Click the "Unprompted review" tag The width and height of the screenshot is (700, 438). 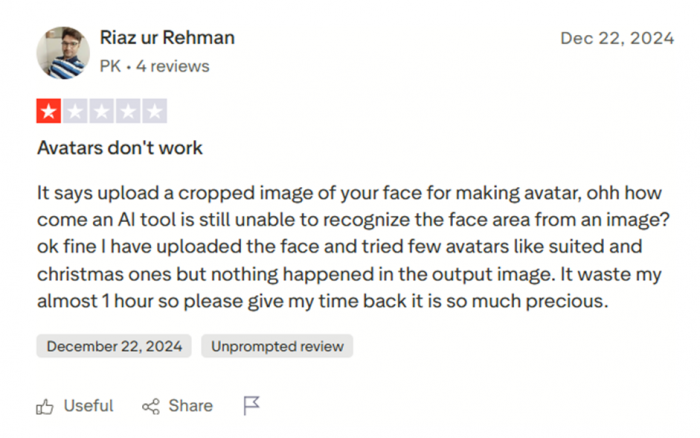click(x=277, y=347)
